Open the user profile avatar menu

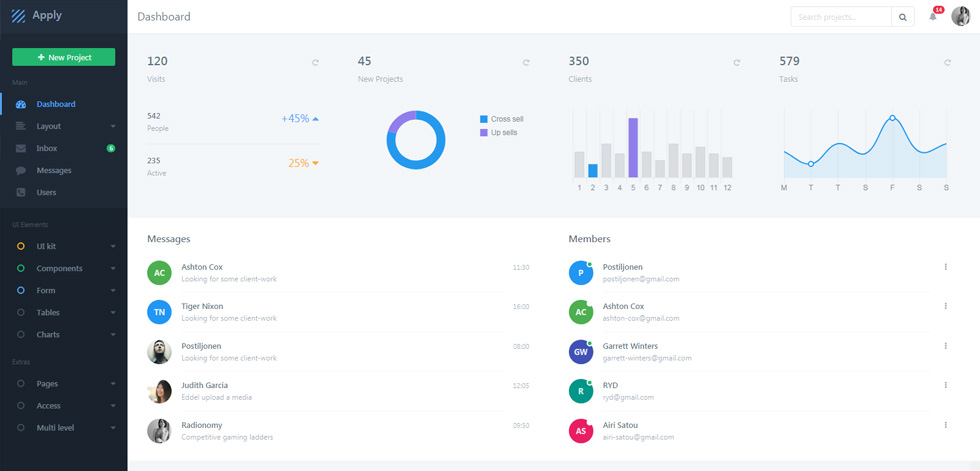click(961, 16)
